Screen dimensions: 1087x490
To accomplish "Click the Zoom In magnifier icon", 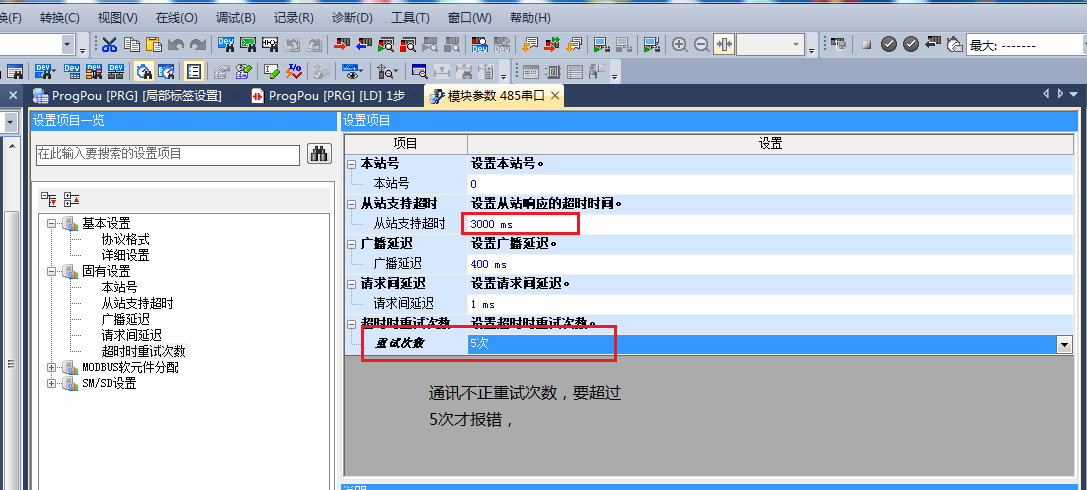I will pyautogui.click(x=680, y=44).
